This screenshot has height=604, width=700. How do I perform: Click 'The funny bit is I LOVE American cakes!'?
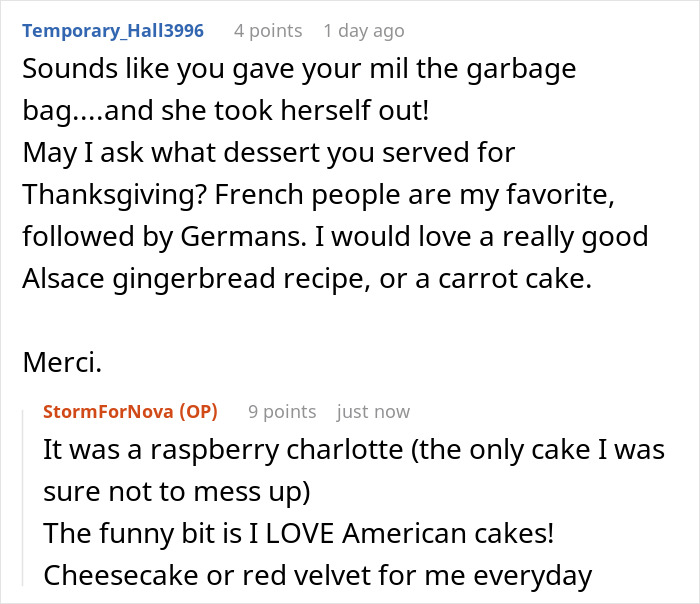299,533
